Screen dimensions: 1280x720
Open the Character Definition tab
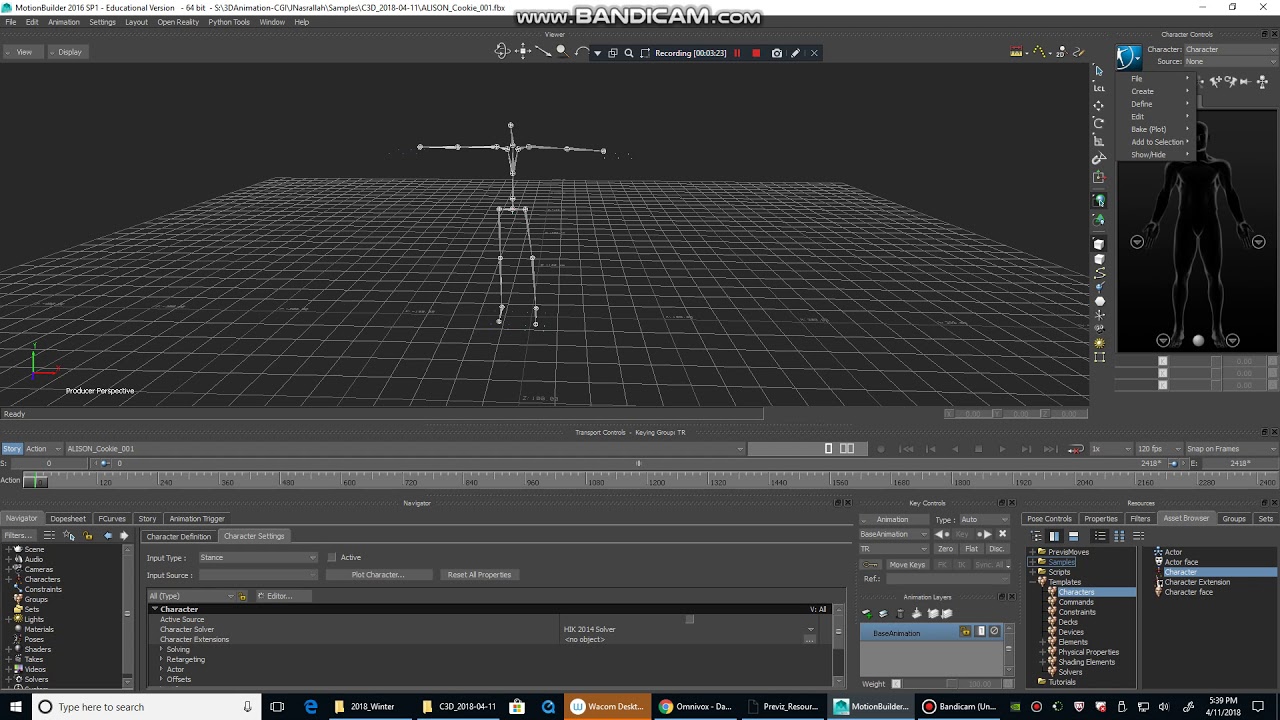point(179,536)
